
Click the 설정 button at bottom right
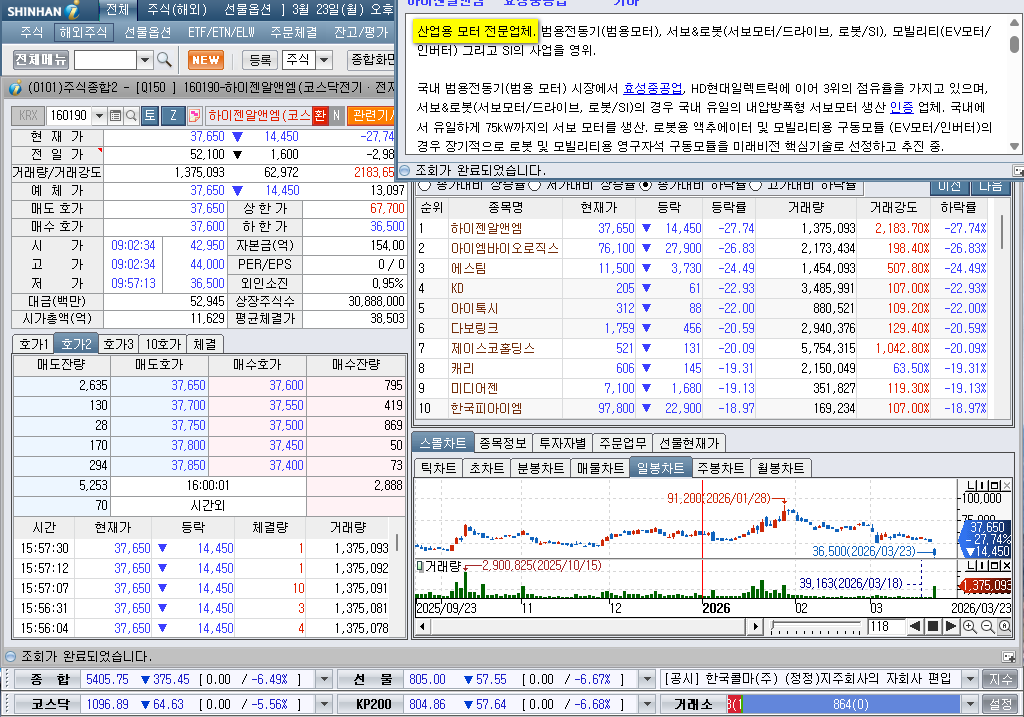[1000, 705]
